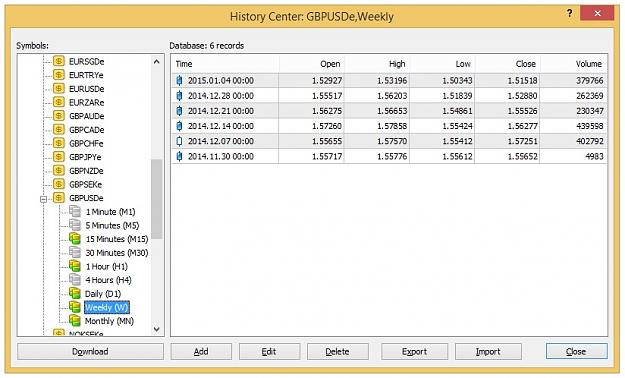
Task: Sort records by the Open column header
Action: coord(312,64)
